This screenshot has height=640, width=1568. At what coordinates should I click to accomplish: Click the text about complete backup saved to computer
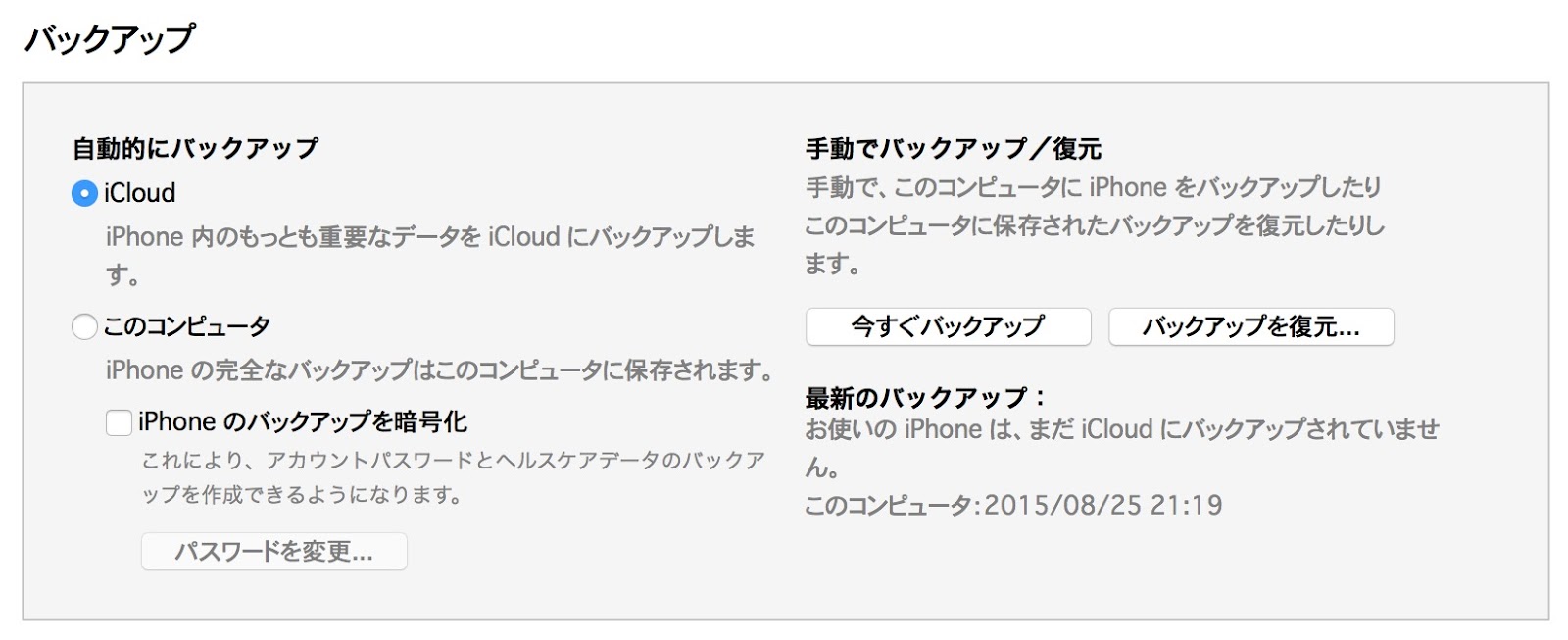pos(439,370)
